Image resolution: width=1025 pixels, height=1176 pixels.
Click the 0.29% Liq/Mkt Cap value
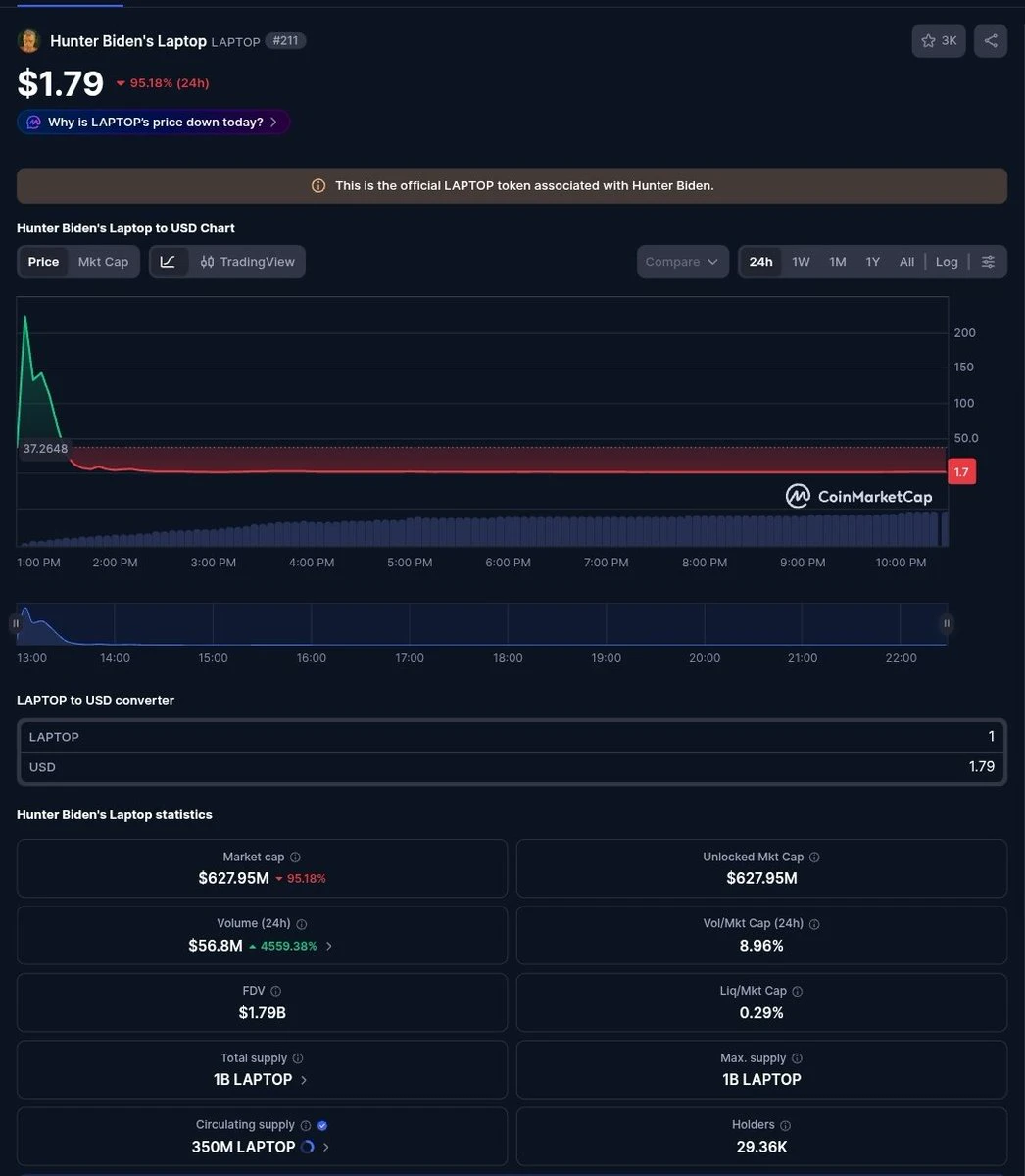click(x=761, y=1013)
